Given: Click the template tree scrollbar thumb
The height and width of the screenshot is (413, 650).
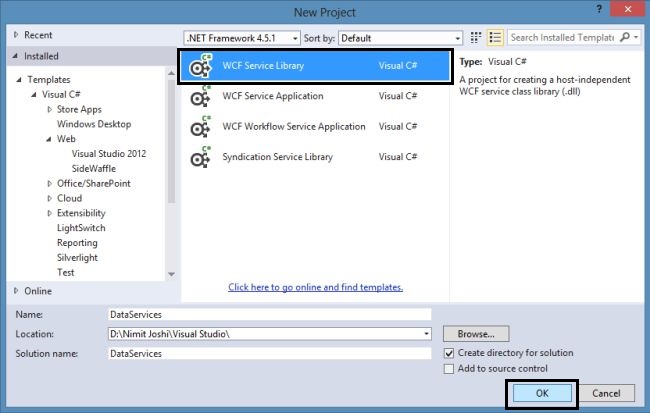Looking at the screenshot, I should 171,141.
